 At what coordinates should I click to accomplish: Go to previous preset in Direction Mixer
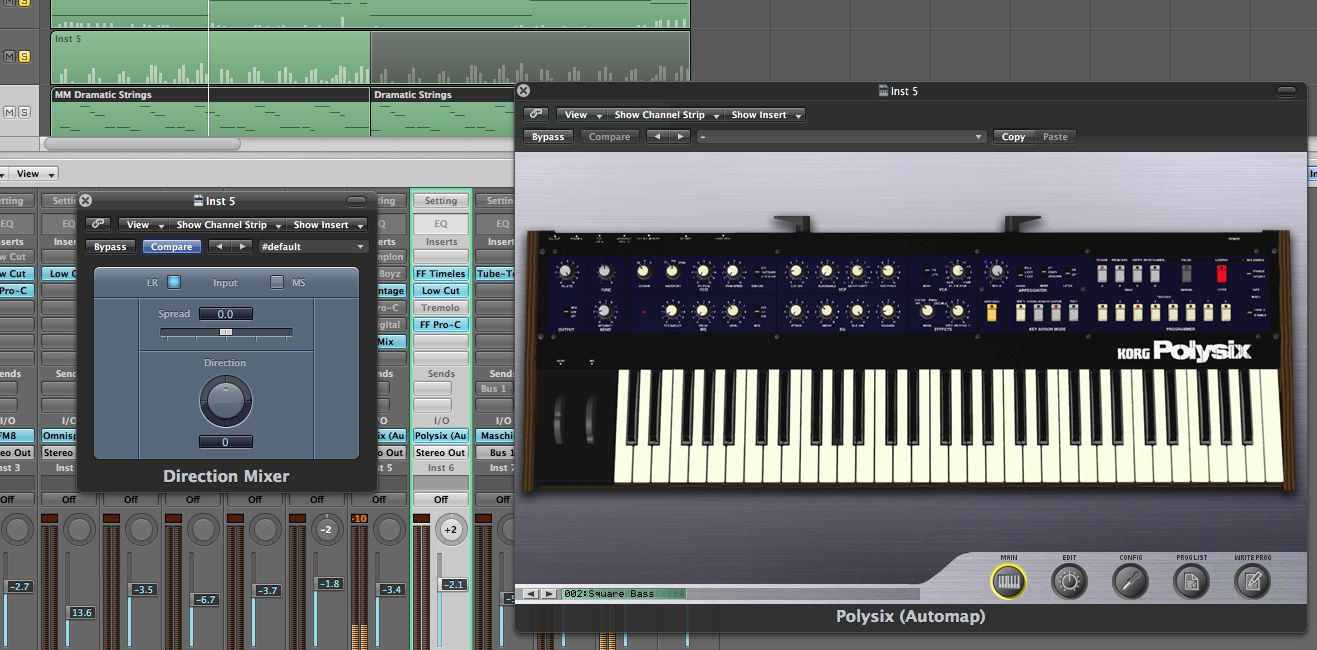218,247
